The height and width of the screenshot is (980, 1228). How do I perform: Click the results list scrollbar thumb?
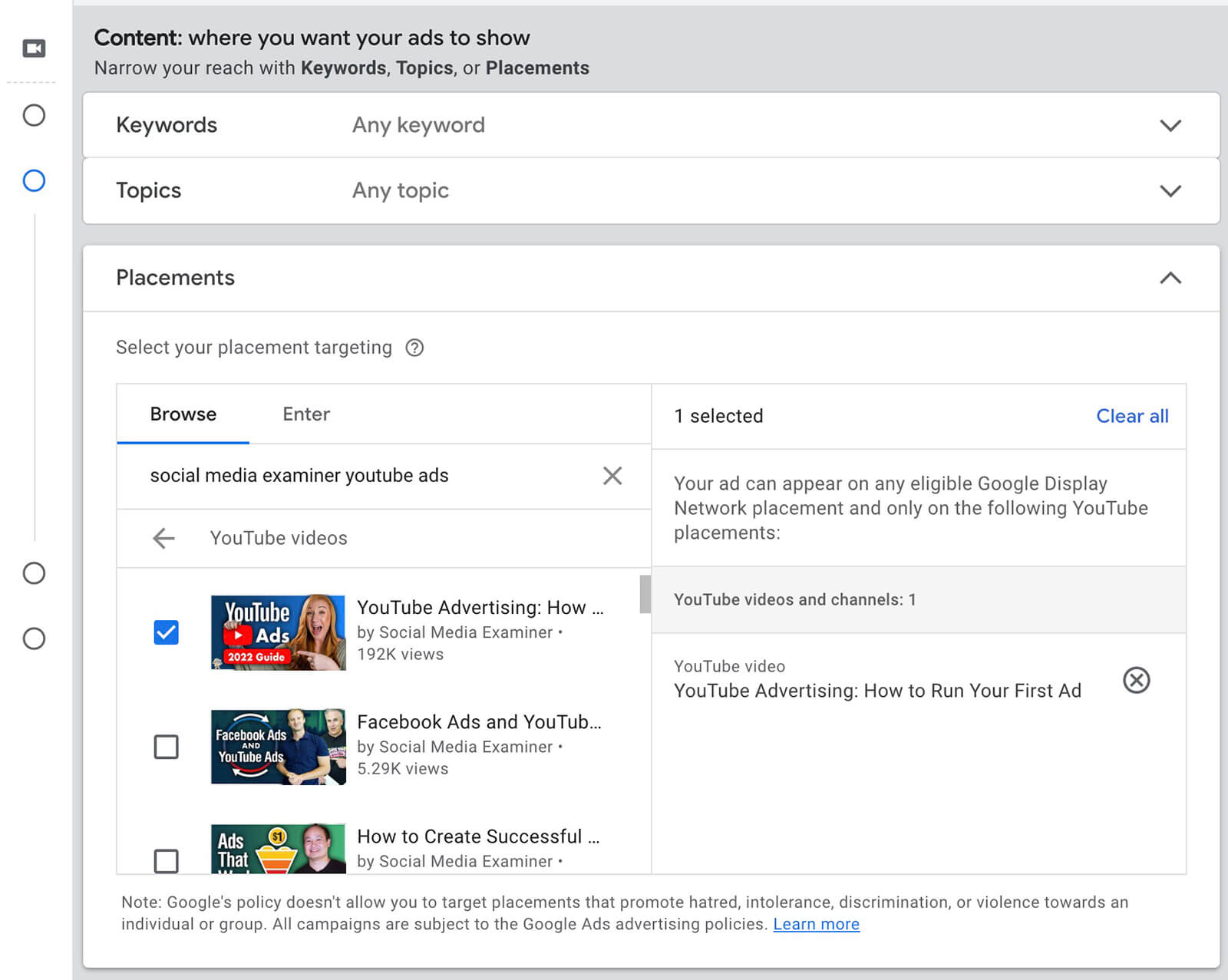pos(645,594)
